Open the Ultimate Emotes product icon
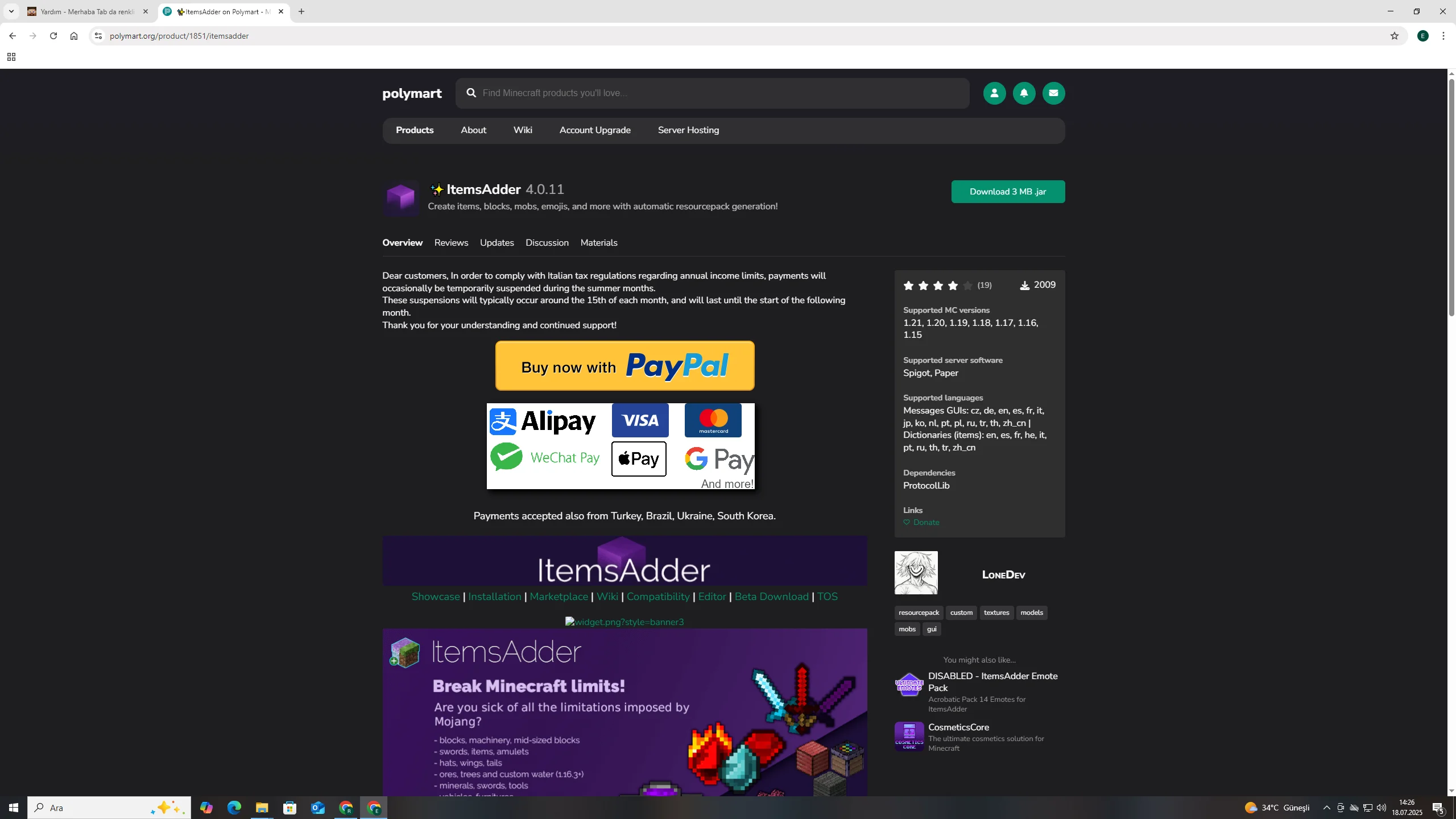1456x819 pixels. tap(909, 685)
